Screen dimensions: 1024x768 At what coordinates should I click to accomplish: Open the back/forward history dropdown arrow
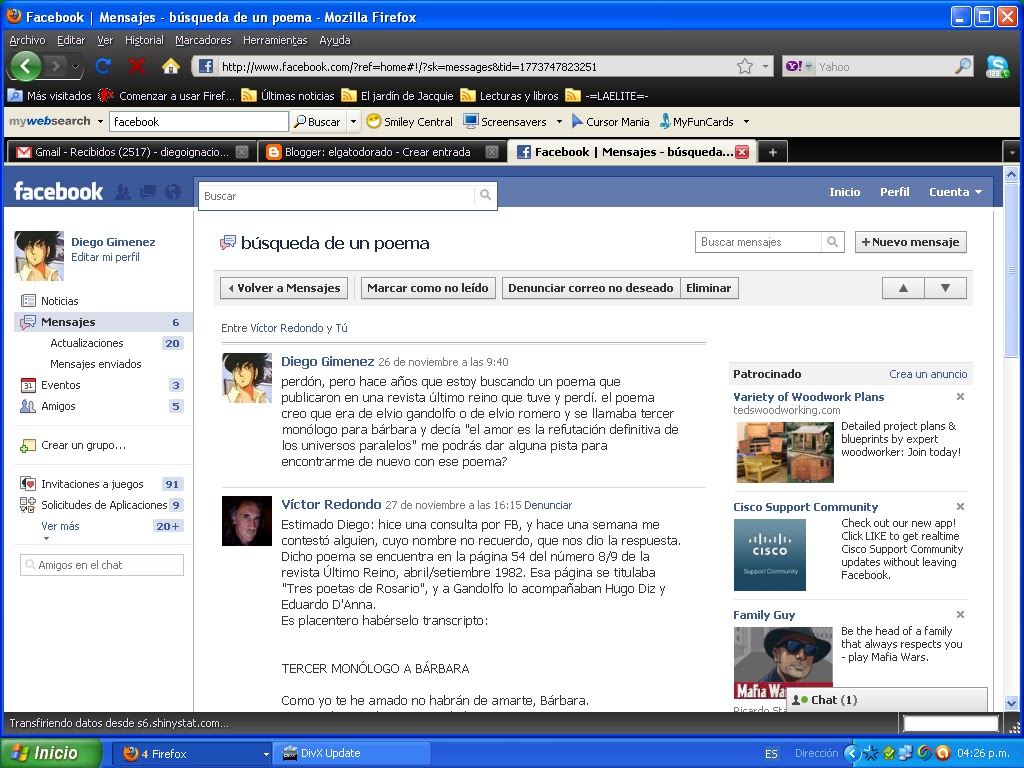click(76, 66)
